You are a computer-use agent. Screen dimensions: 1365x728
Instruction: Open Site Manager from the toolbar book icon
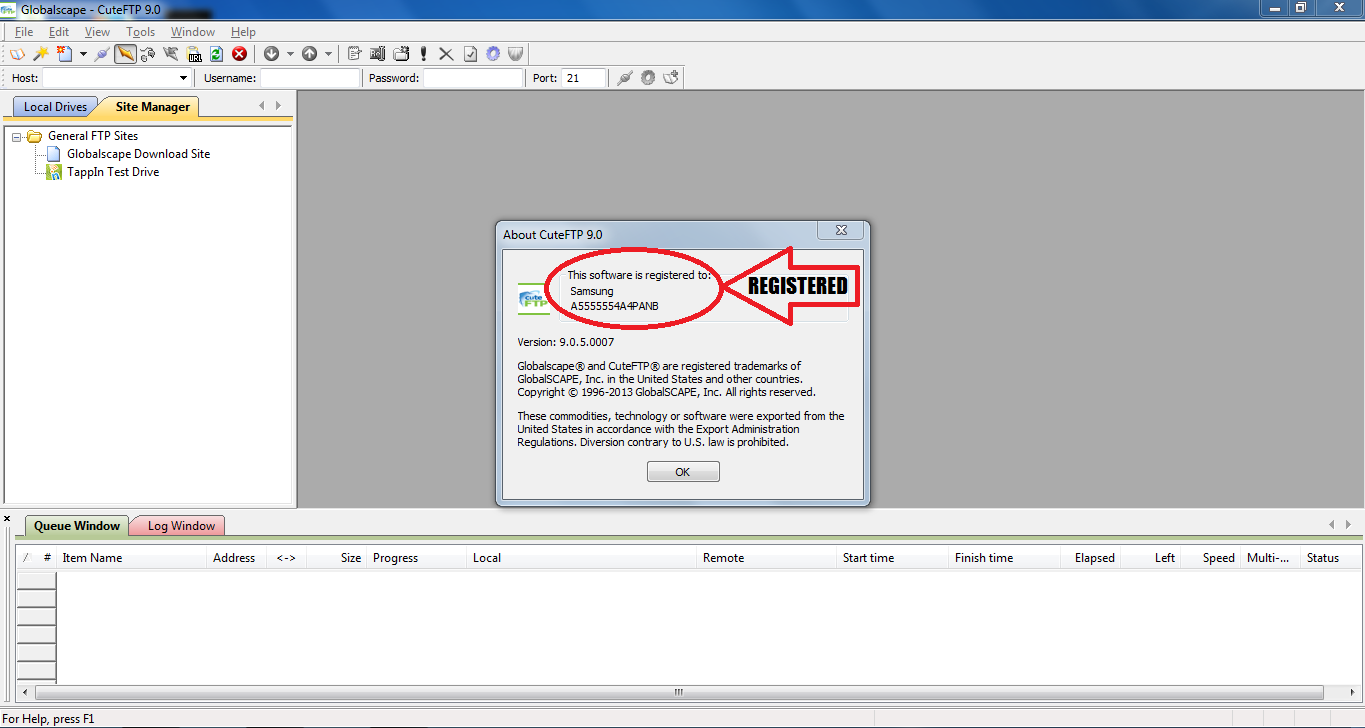tap(17, 54)
